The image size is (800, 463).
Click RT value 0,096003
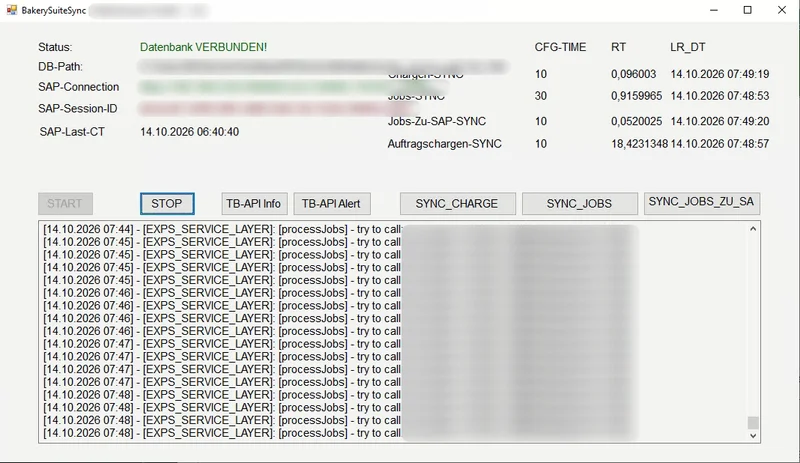(634, 74)
